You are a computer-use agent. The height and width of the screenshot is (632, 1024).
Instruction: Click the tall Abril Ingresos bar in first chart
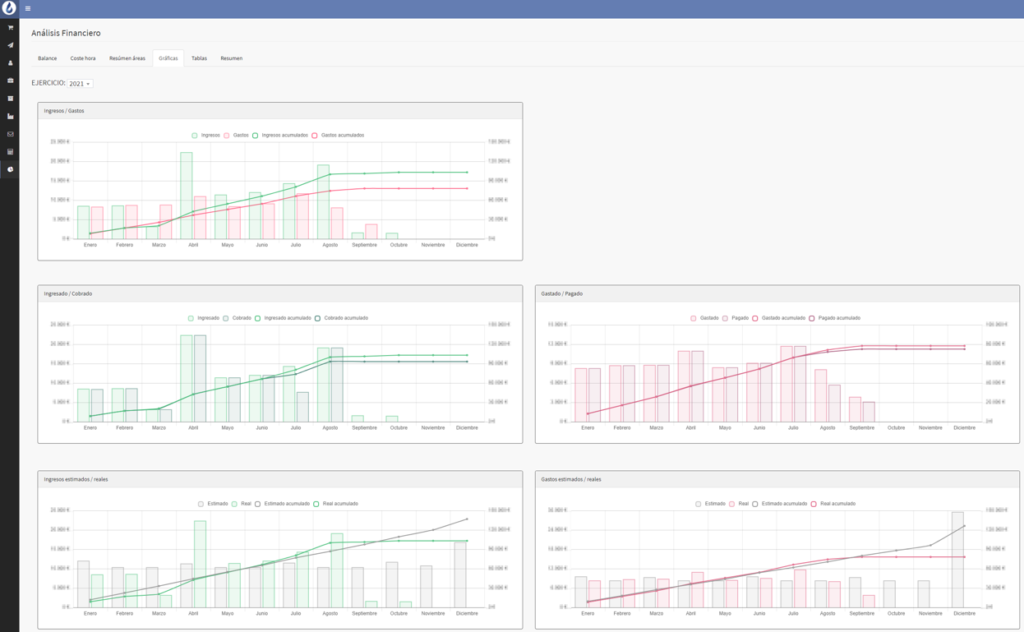tap(186, 195)
